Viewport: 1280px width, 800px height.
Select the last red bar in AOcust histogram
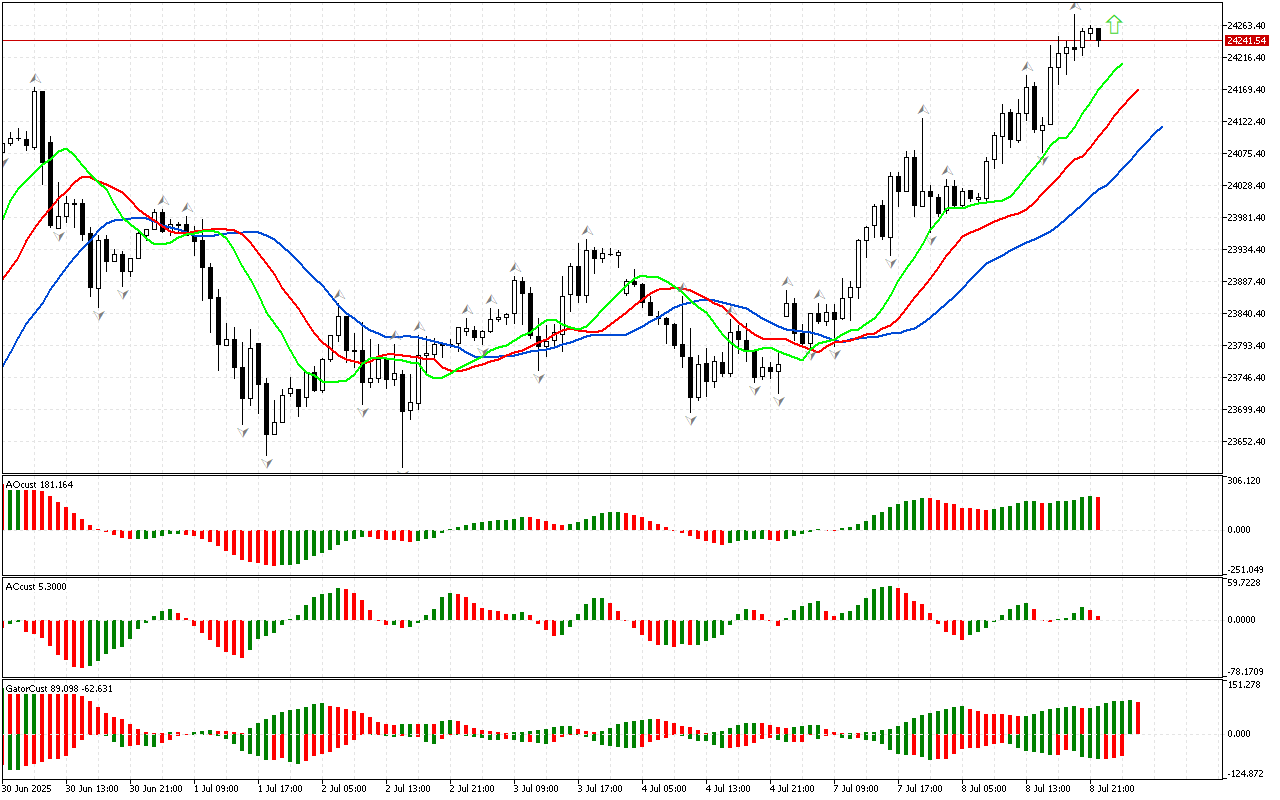point(1098,513)
